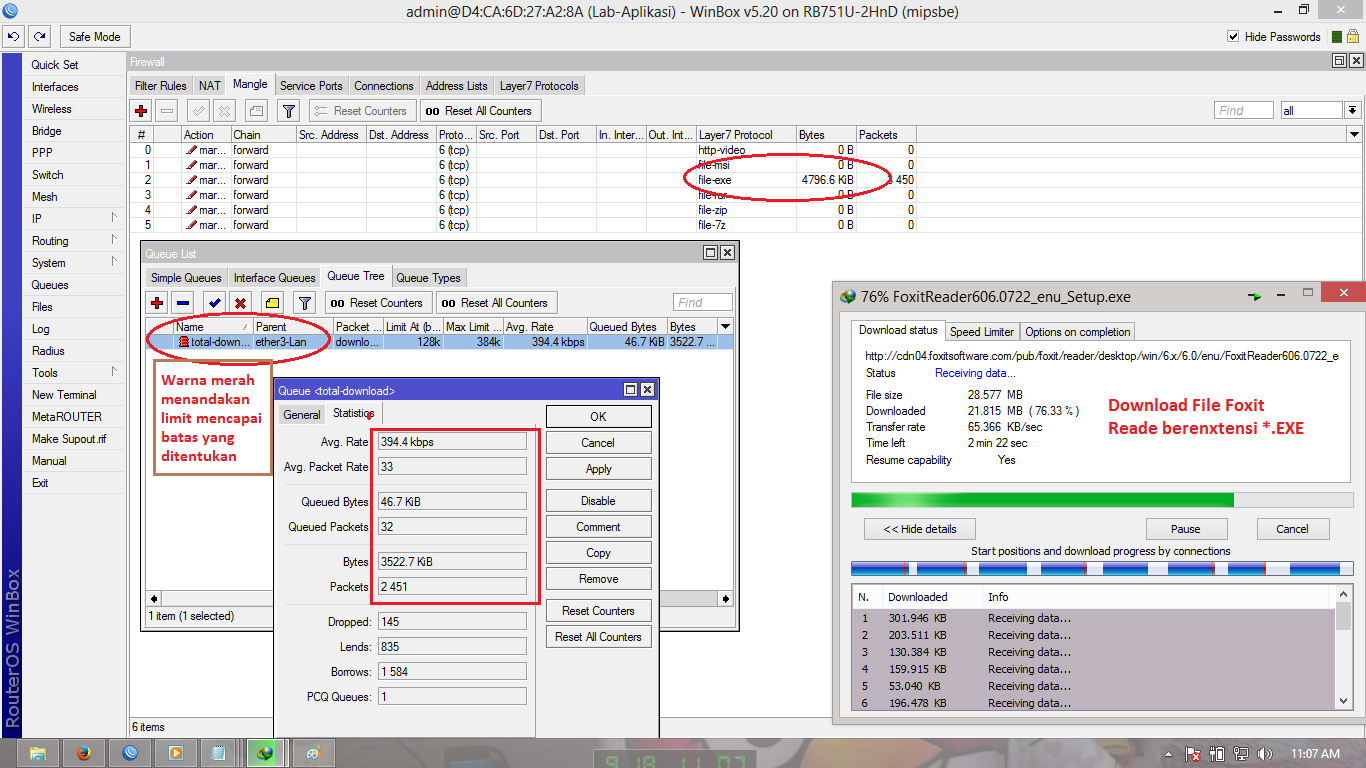Switch to the Filter Rules tab
Screen dimensions: 1366x768
(x=161, y=86)
